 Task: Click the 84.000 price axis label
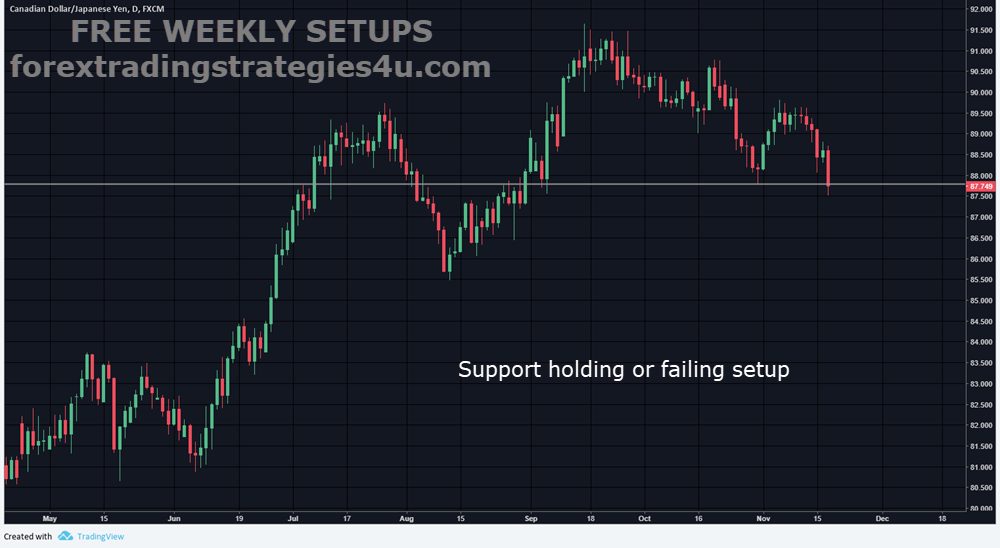[x=980, y=342]
